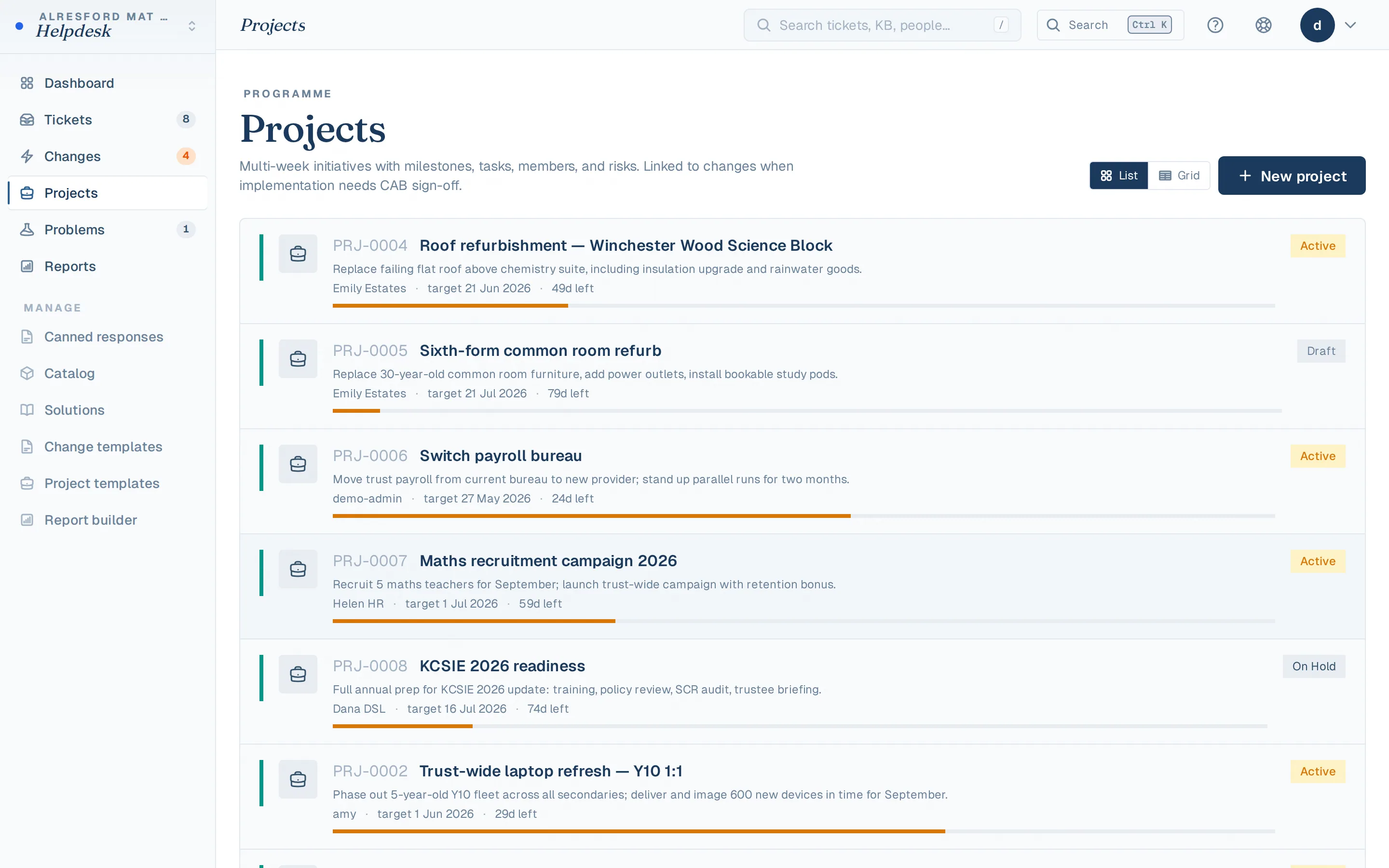Click the New project button
The width and height of the screenshot is (1389, 868).
tap(1292, 176)
